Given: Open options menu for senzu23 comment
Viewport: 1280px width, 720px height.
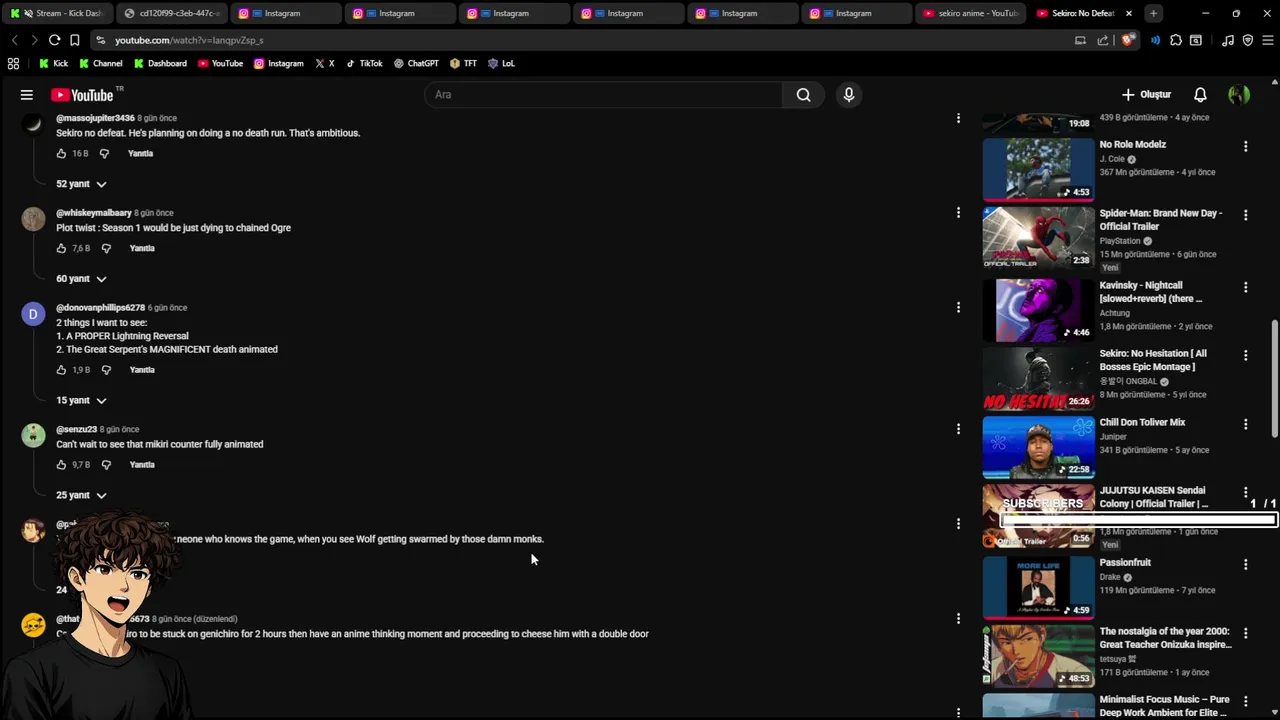Looking at the screenshot, I should coord(958,429).
